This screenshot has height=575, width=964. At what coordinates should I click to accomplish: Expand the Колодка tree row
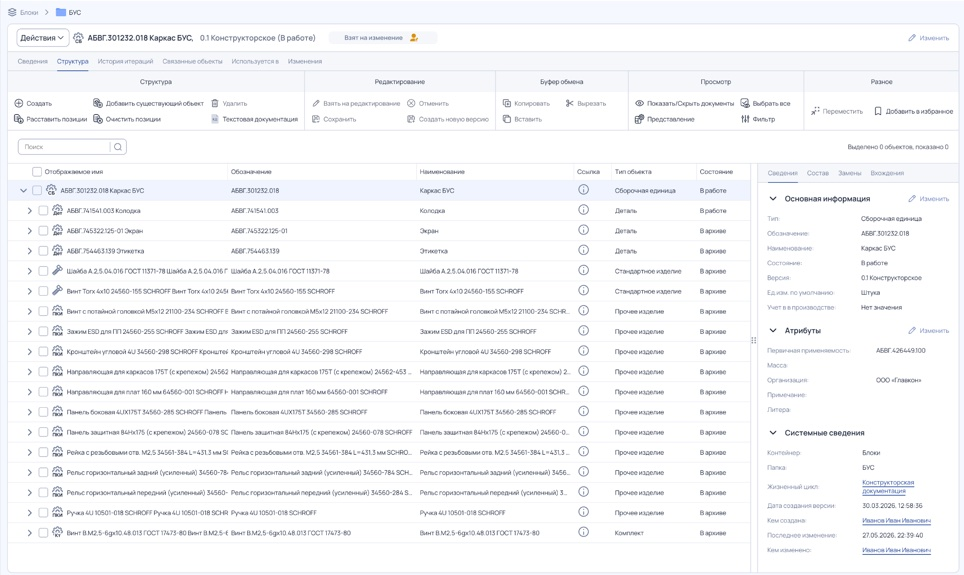pos(30,210)
